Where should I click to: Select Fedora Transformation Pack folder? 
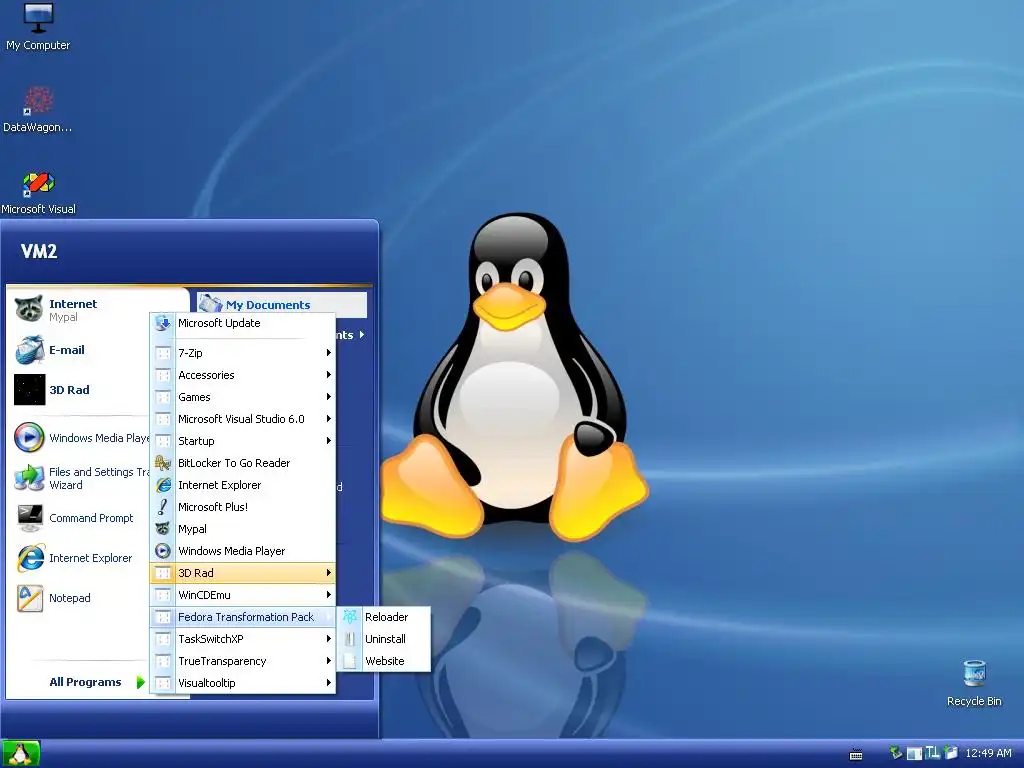(243, 617)
